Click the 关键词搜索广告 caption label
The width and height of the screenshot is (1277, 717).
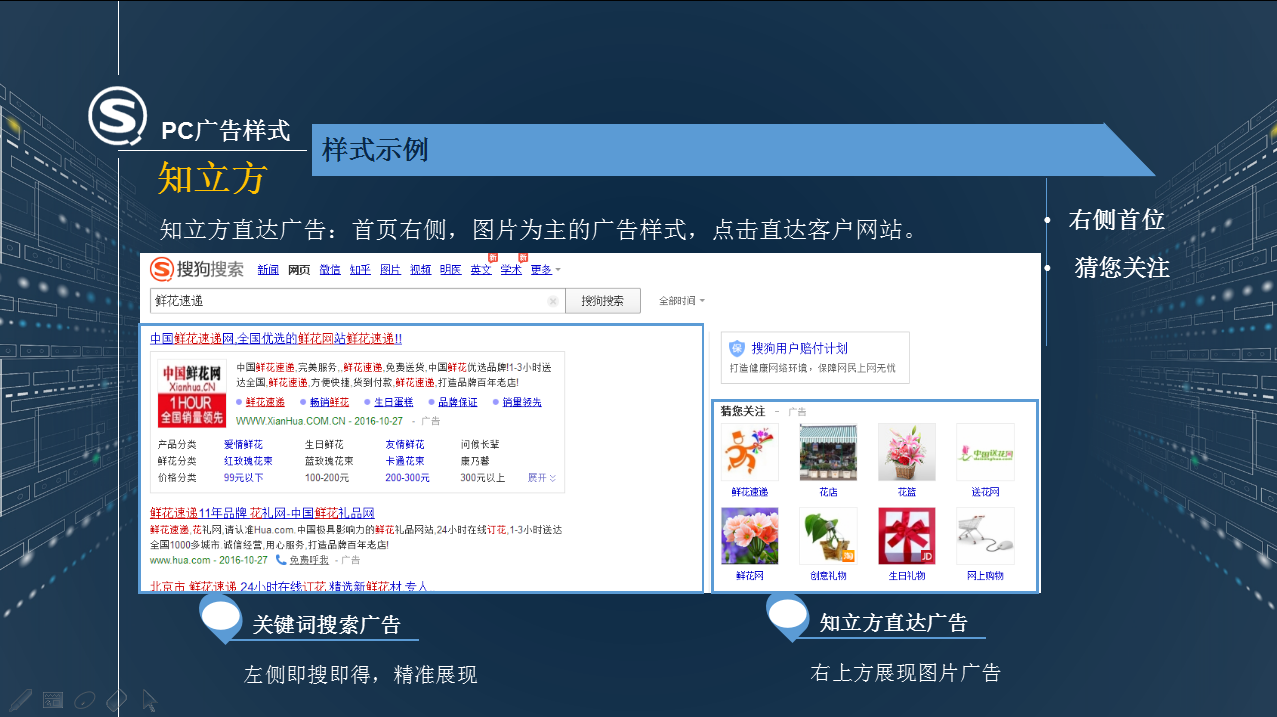(x=326, y=625)
